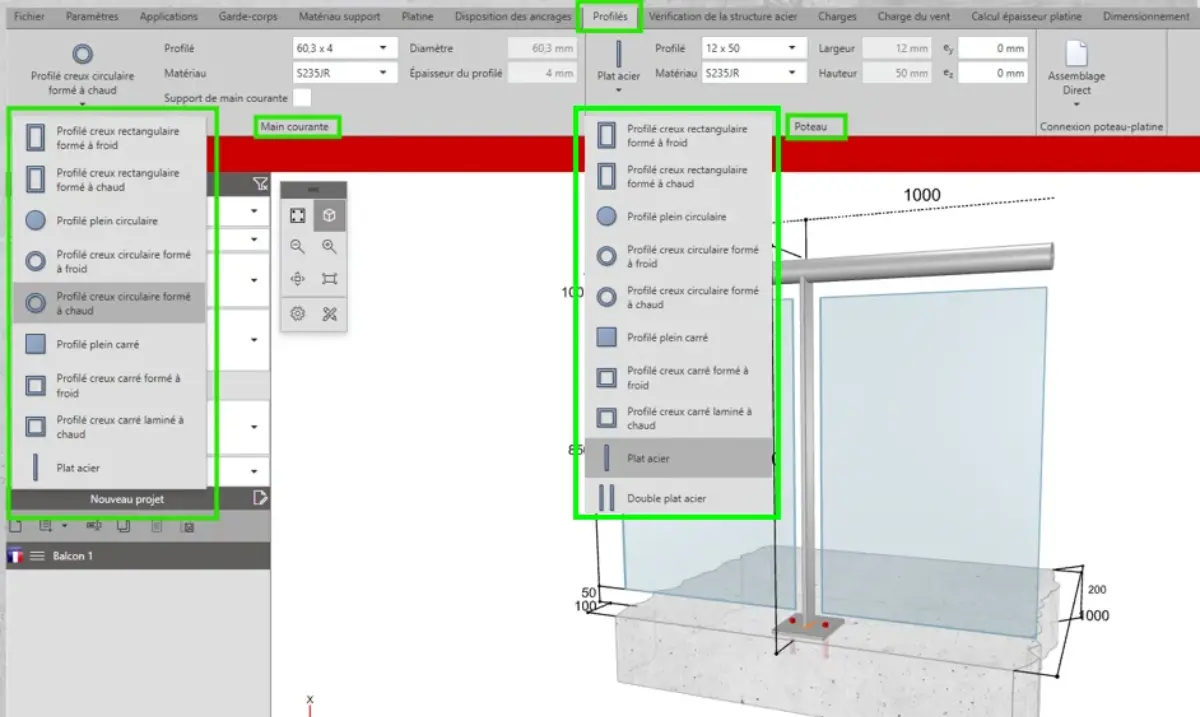This screenshot has width=1200, height=717.
Task: Click the French flag icon beside Balcon 1
Action: (x=15, y=556)
